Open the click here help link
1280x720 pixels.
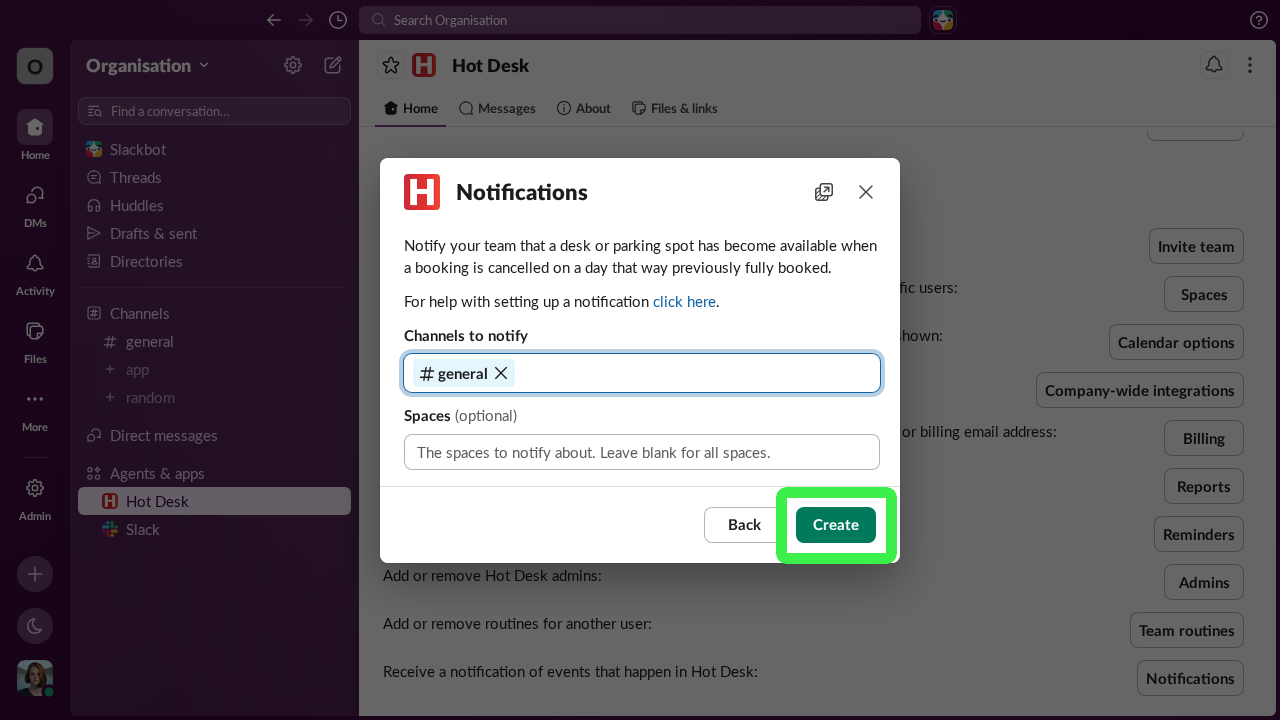pyautogui.click(x=684, y=301)
